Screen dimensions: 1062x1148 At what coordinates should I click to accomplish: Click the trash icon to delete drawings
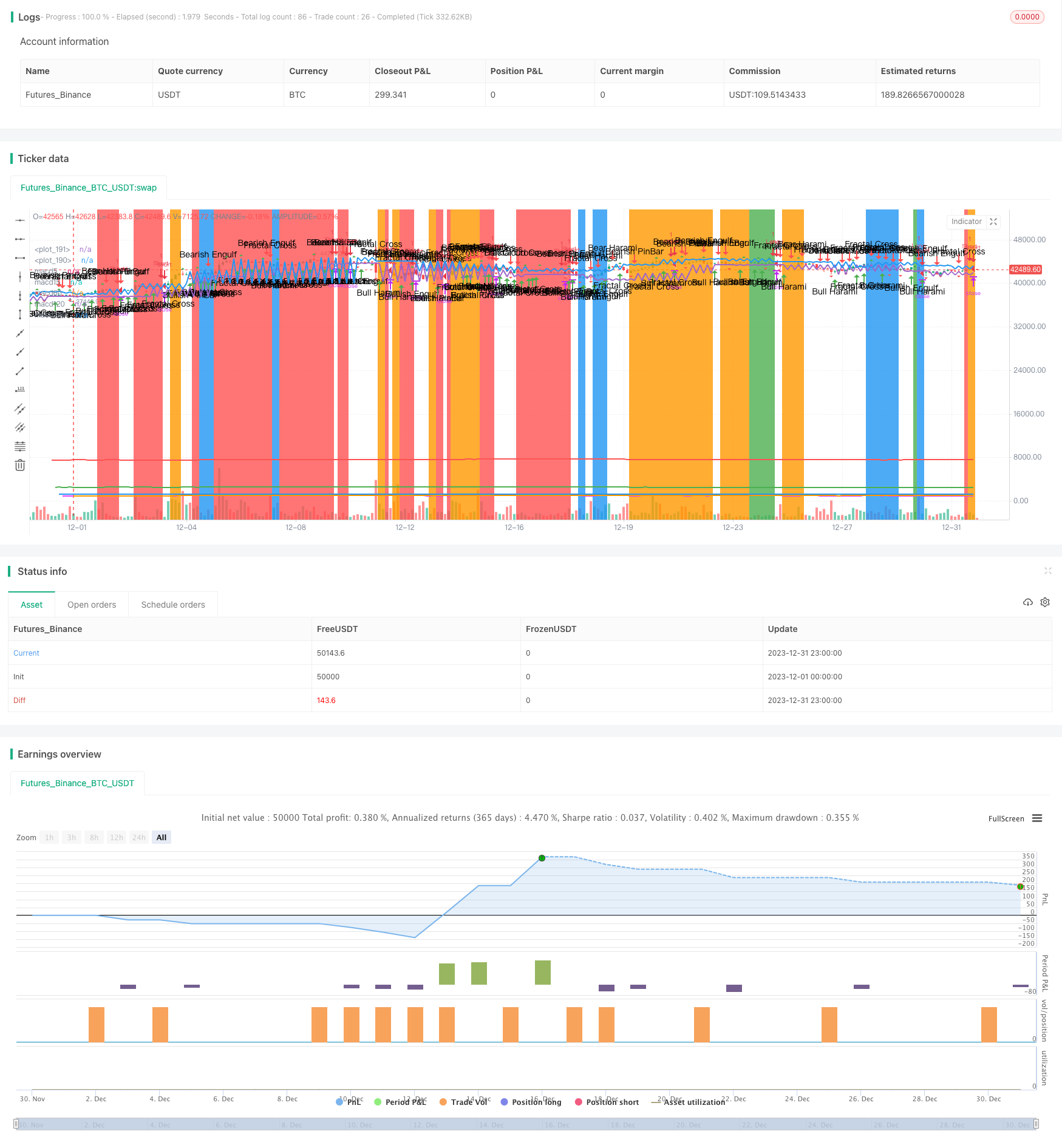(x=20, y=465)
